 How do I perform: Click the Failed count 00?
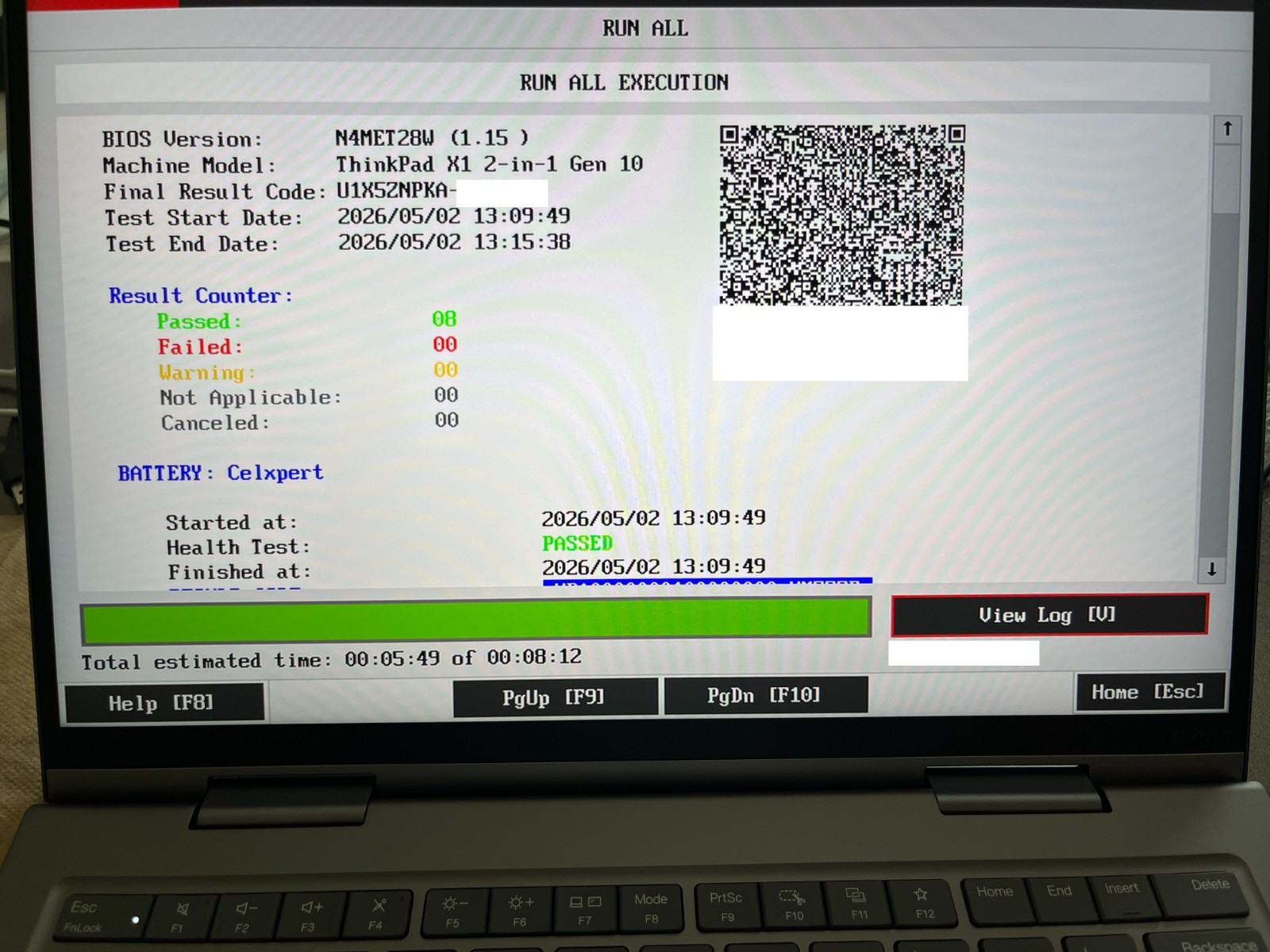pyautogui.click(x=444, y=344)
